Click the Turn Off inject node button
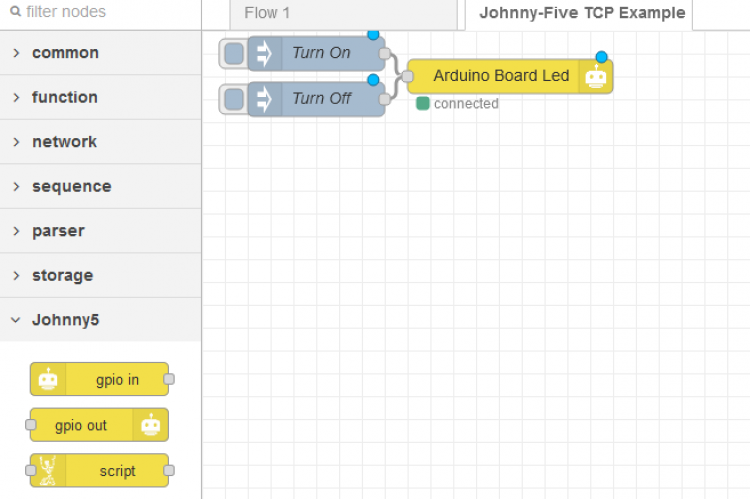 [234, 100]
